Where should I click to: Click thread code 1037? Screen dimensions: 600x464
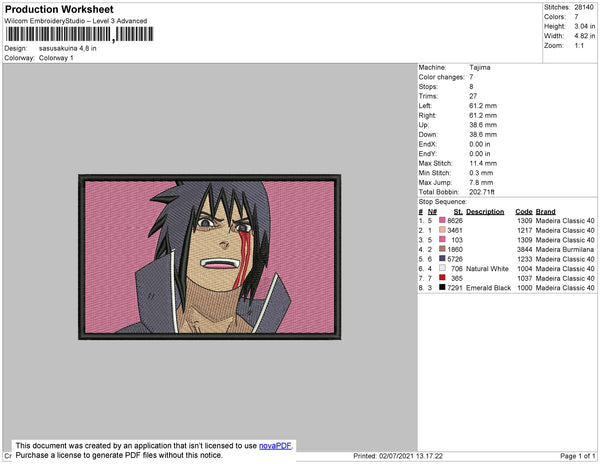[525, 278]
